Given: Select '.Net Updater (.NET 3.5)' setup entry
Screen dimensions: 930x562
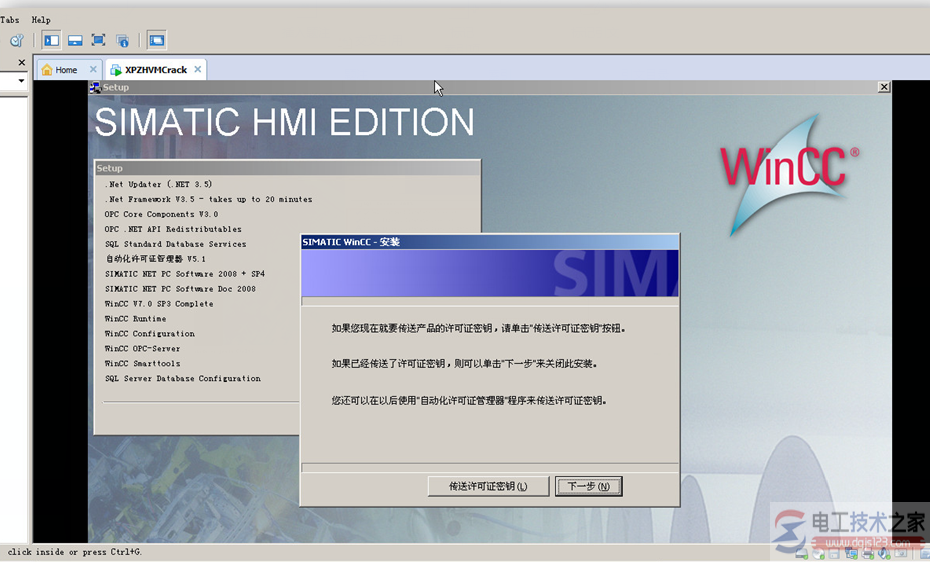Looking at the screenshot, I should [158, 184].
